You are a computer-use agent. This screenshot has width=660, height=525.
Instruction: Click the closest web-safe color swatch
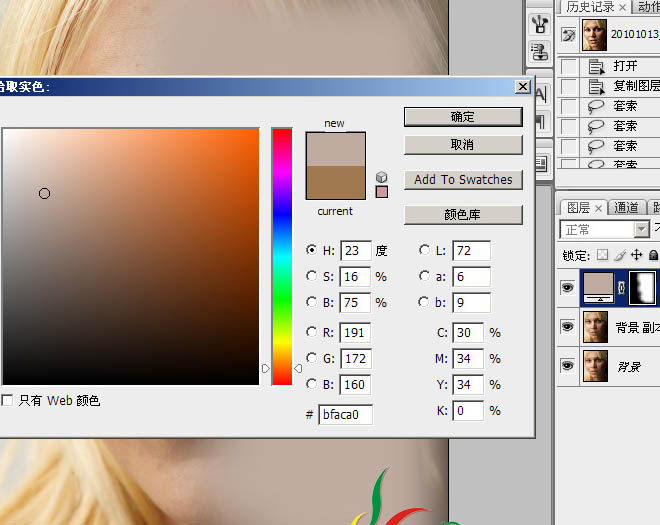[x=381, y=192]
